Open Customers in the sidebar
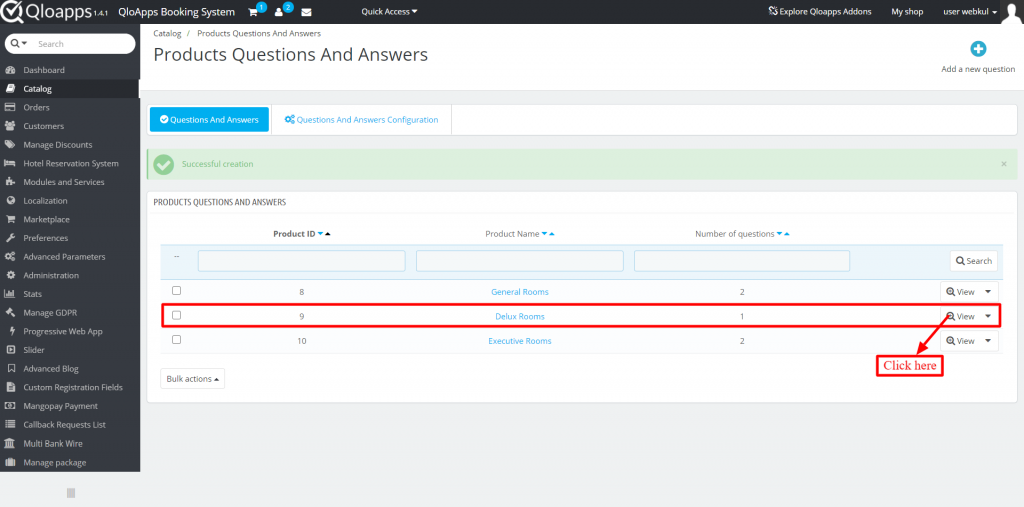 pyautogui.click(x=43, y=126)
